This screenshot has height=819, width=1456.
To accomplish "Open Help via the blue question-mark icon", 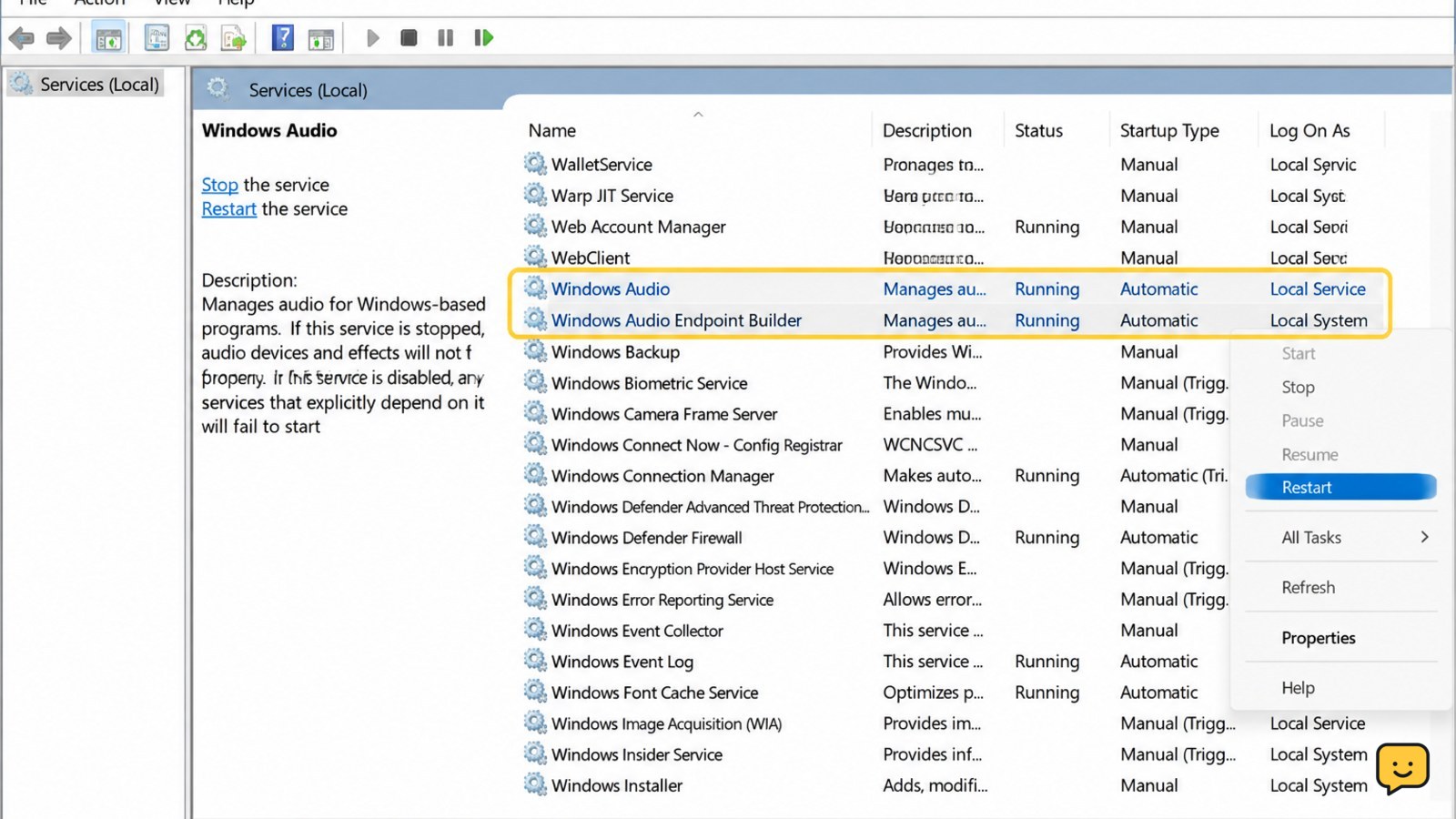I will tap(283, 38).
